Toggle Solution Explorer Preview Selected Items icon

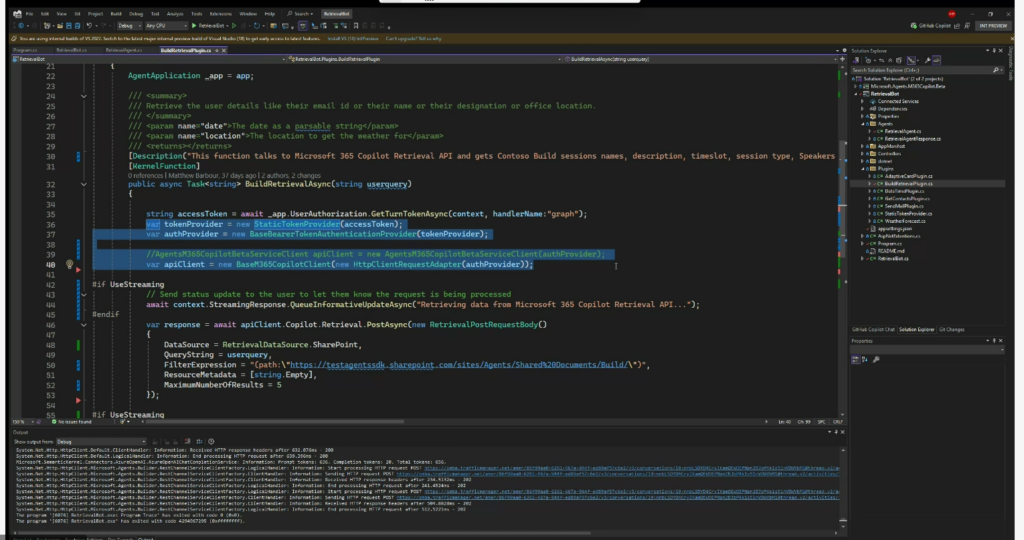[x=936, y=60]
